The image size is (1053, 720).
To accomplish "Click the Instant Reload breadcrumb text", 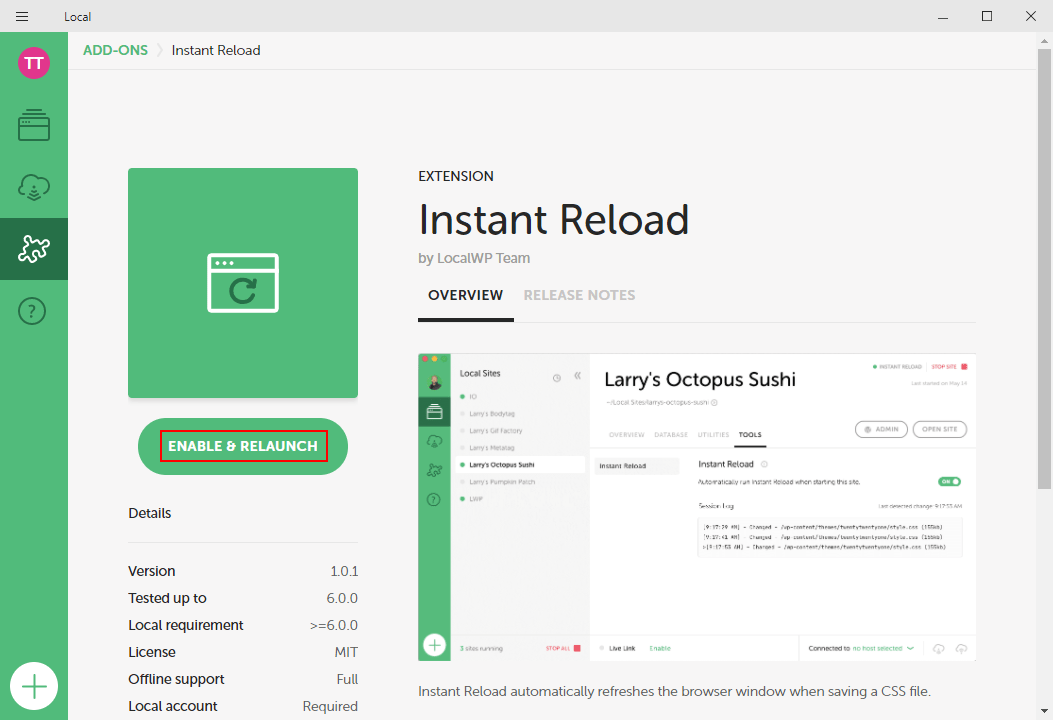I will click(x=216, y=50).
